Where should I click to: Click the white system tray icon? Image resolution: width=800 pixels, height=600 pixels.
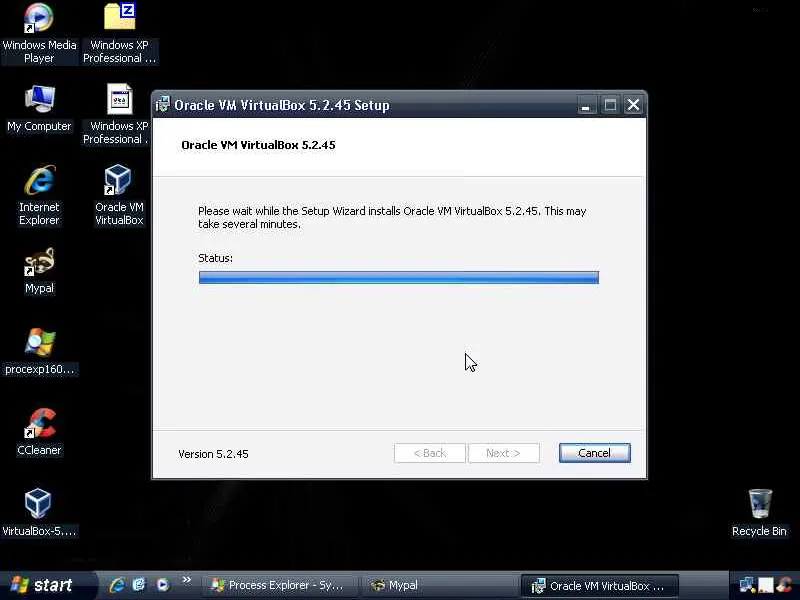pos(766,586)
